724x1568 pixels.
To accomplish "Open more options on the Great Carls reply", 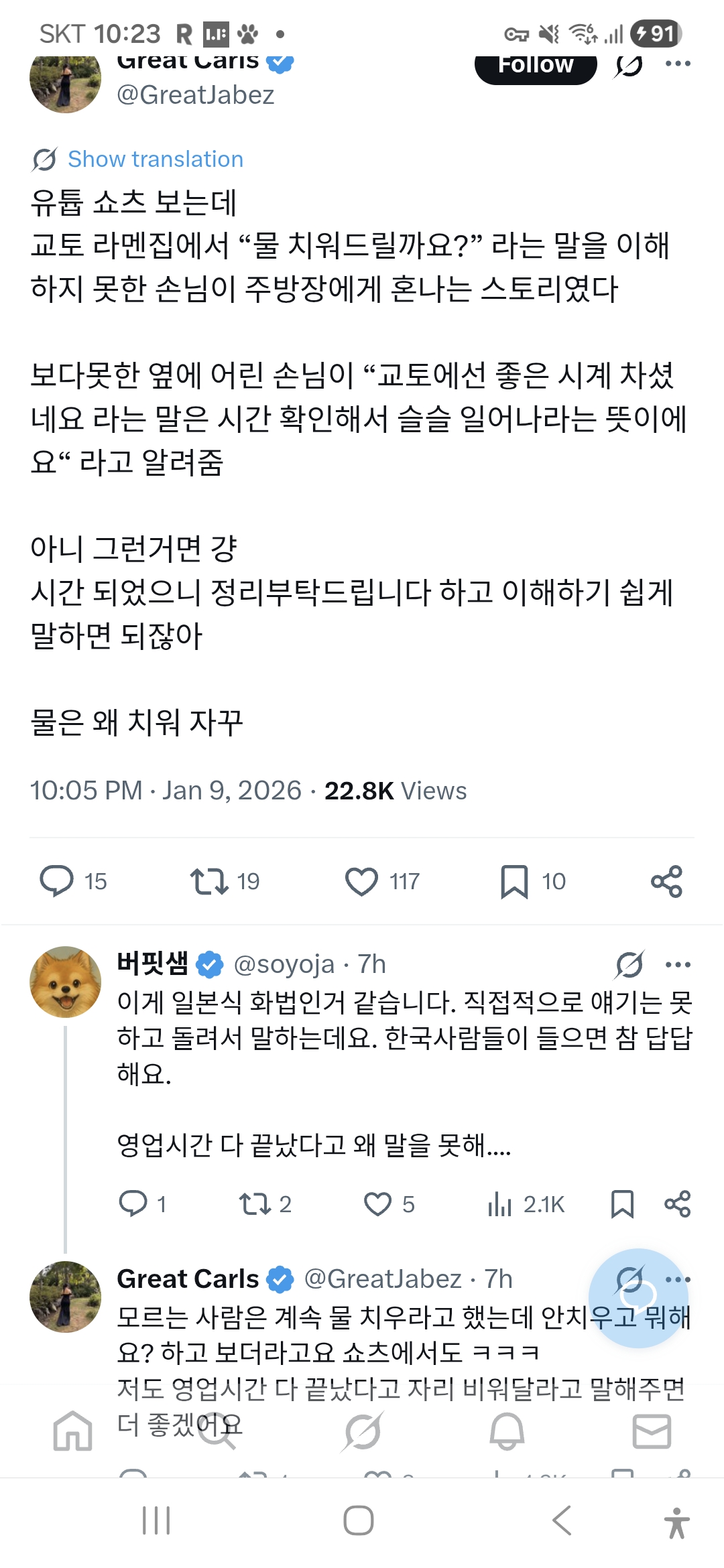I will click(x=678, y=1279).
